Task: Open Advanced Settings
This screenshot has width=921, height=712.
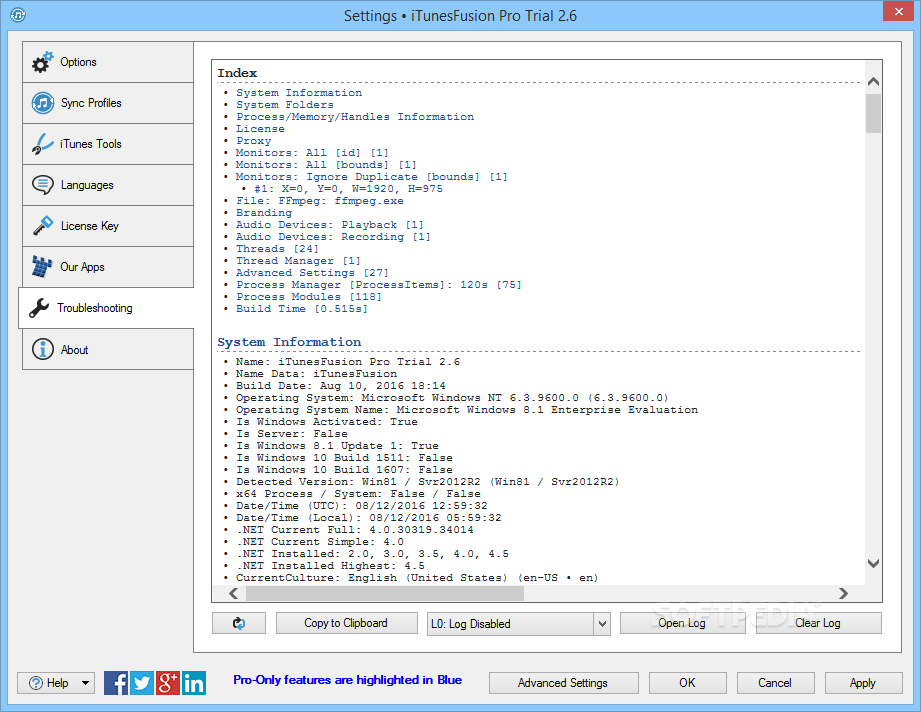Action: pos(563,683)
